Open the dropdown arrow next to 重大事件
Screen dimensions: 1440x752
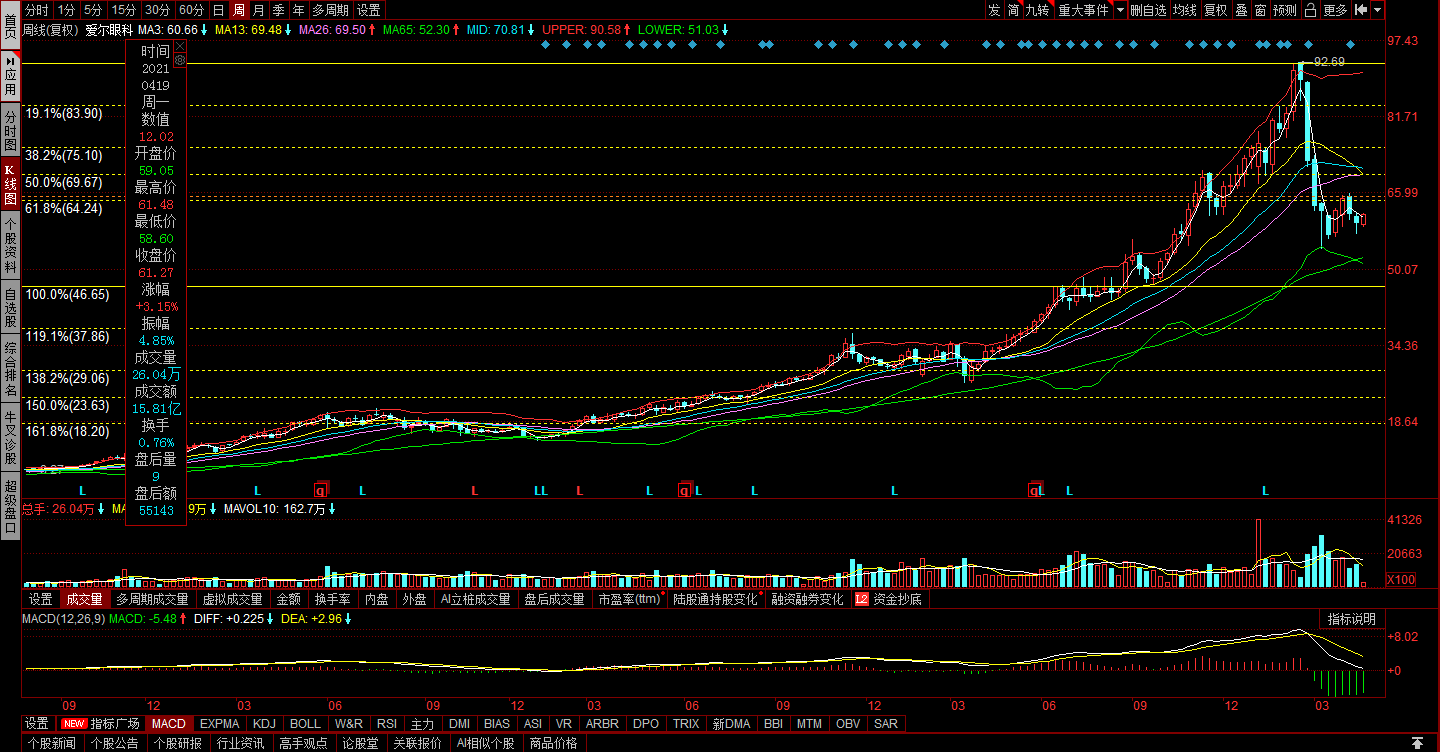click(1121, 10)
